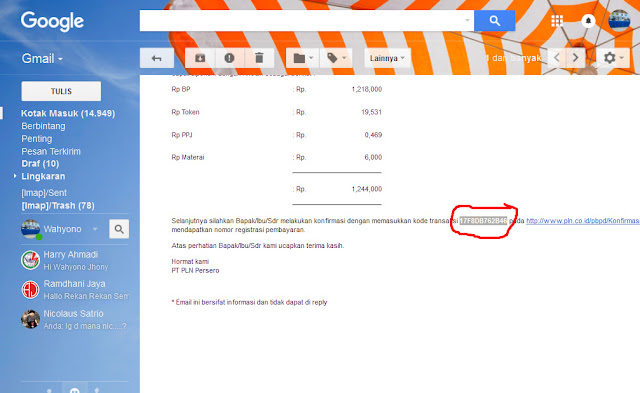This screenshot has width=640, height=393.
Task: Open the Gmail product dropdown
Action: 42,59
